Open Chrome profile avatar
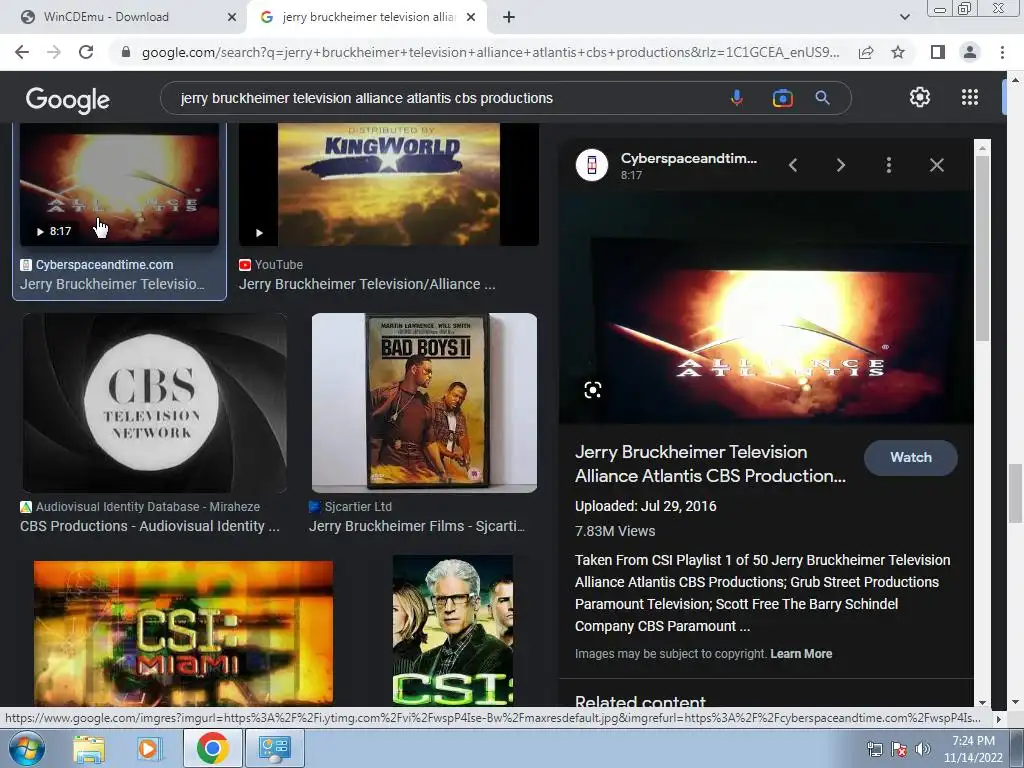The image size is (1024, 768). point(970,52)
